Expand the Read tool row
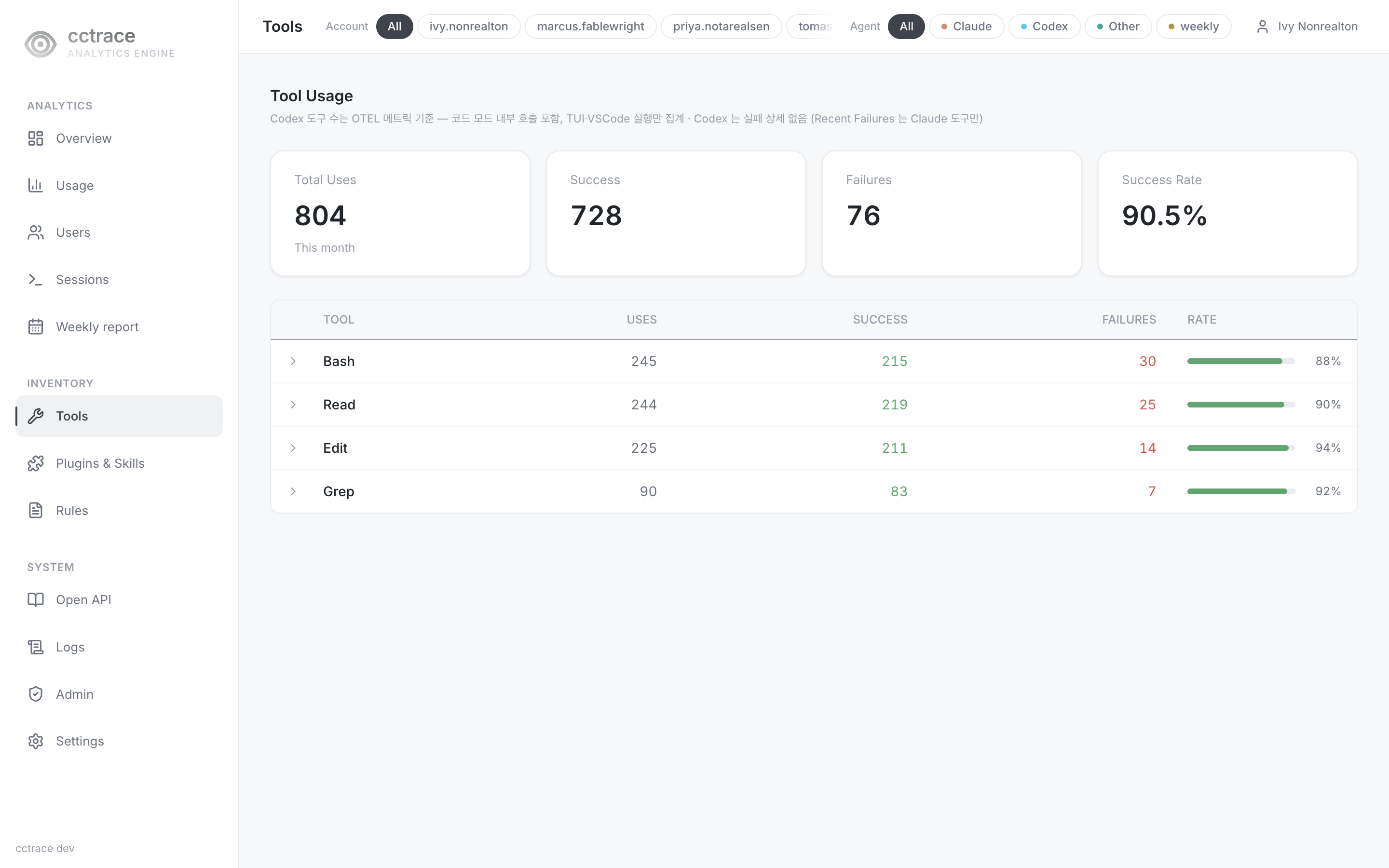Screen dimensions: 1389x868 [293, 405]
